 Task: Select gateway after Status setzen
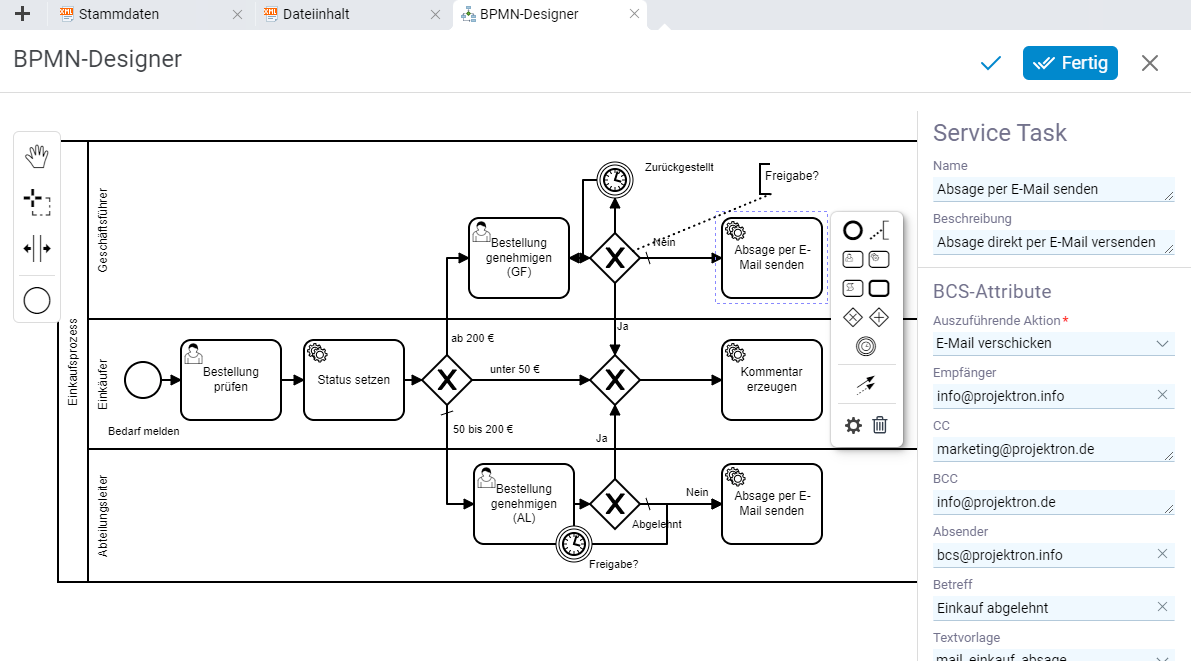(x=447, y=380)
